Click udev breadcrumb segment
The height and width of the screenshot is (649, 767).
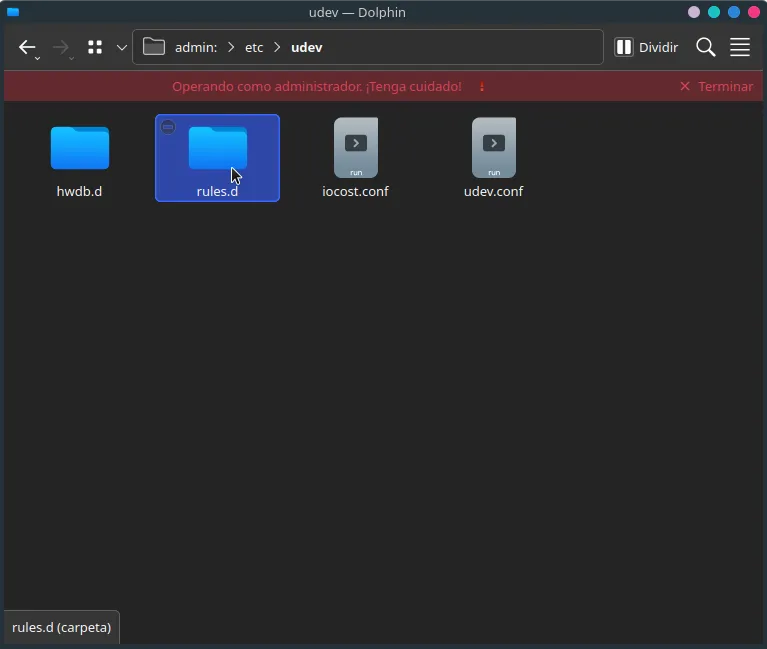pos(307,47)
